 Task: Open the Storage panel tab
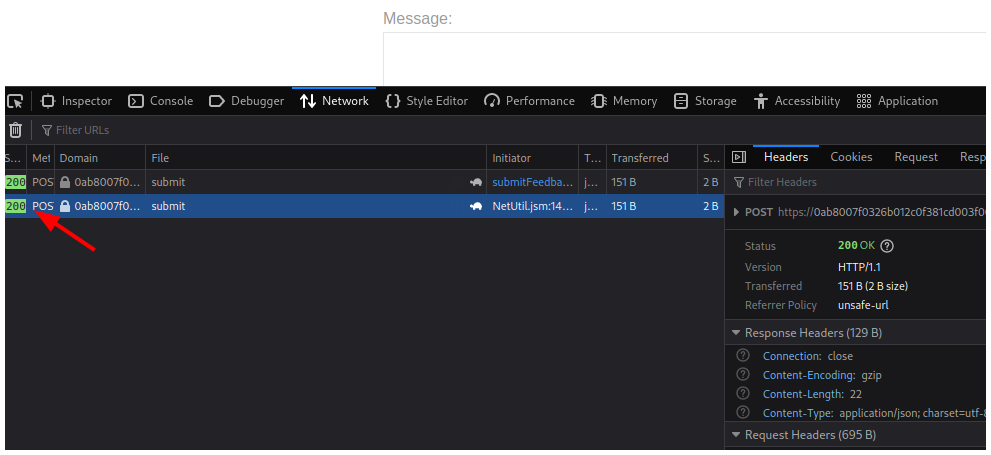[x=705, y=101]
